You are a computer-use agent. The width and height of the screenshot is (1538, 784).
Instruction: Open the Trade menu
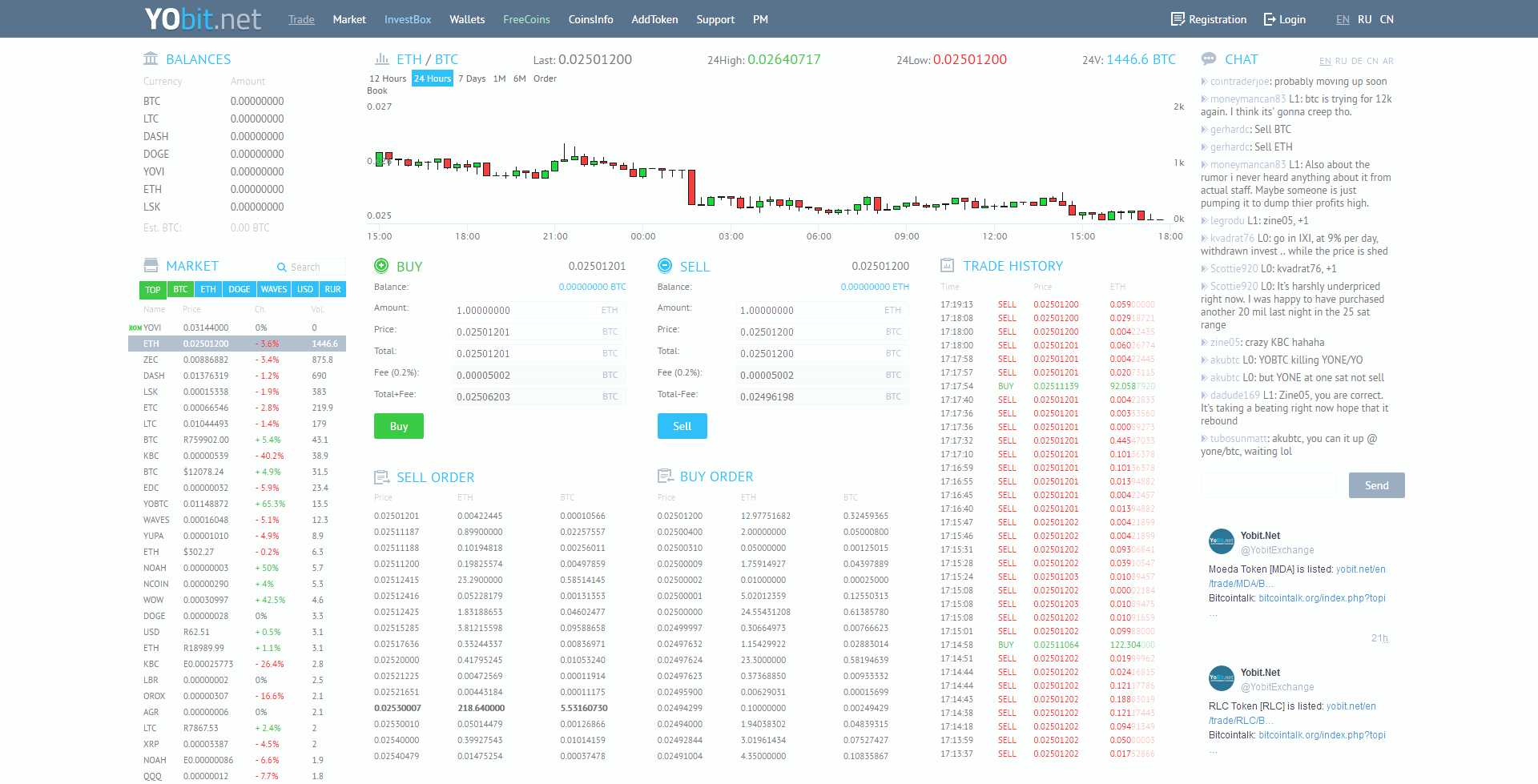(x=301, y=19)
